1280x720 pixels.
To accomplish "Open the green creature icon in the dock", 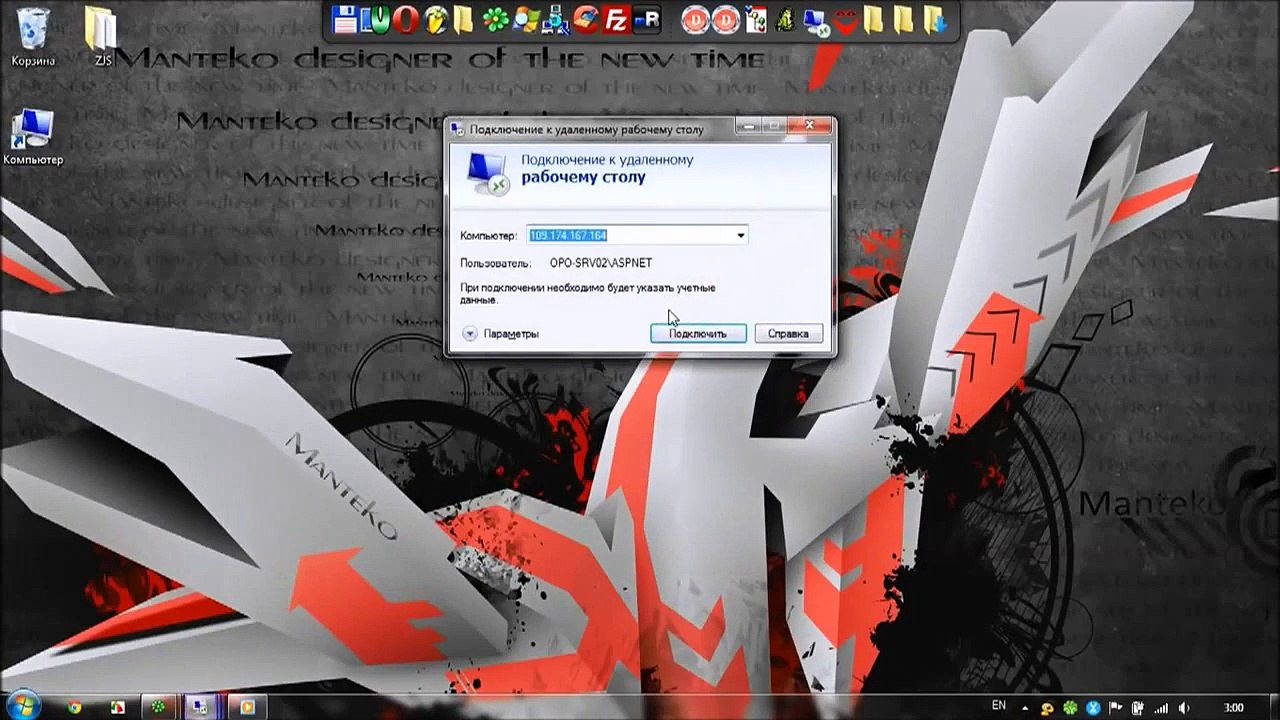I will 787,19.
